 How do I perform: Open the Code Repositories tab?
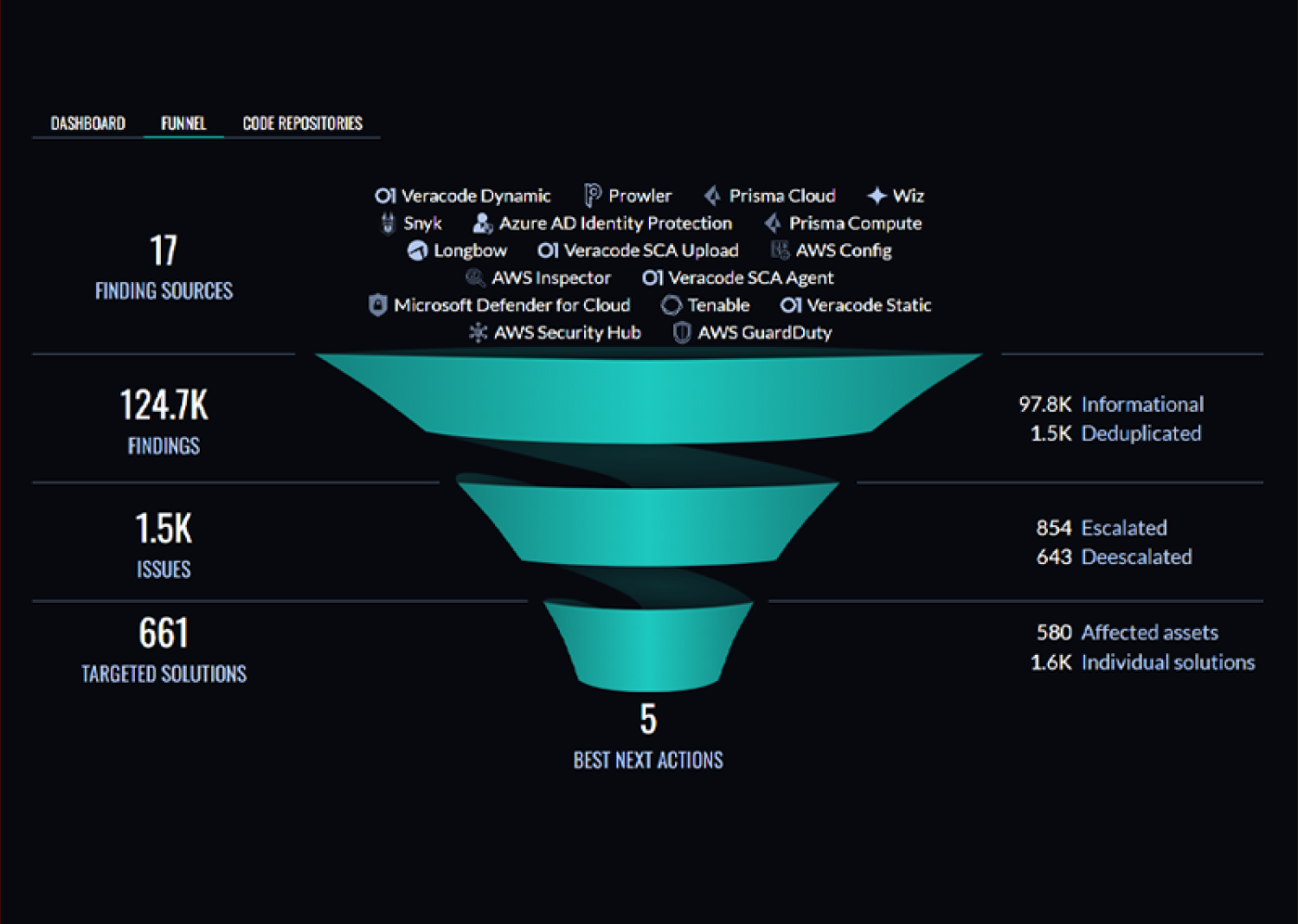coord(302,123)
